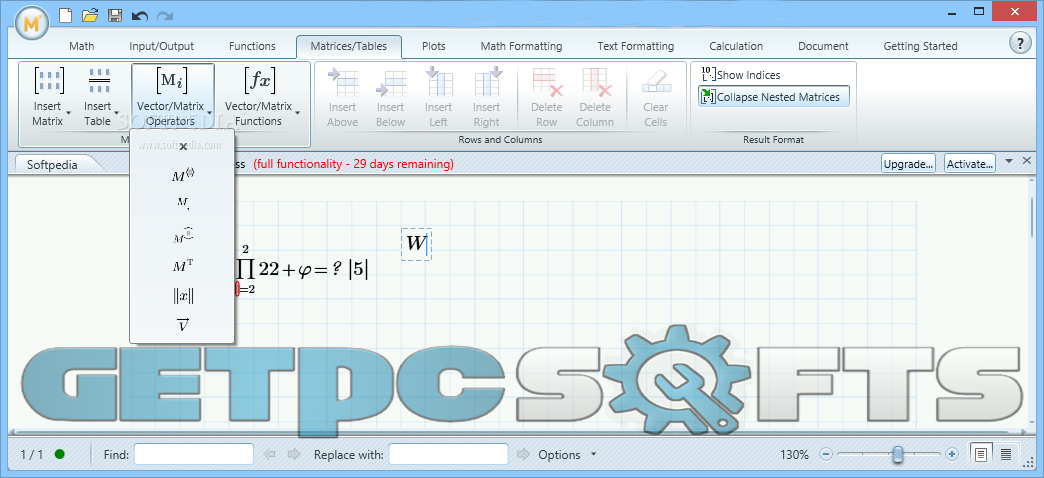
Task: Select matrix column operator M superscript
Action: coord(183,176)
